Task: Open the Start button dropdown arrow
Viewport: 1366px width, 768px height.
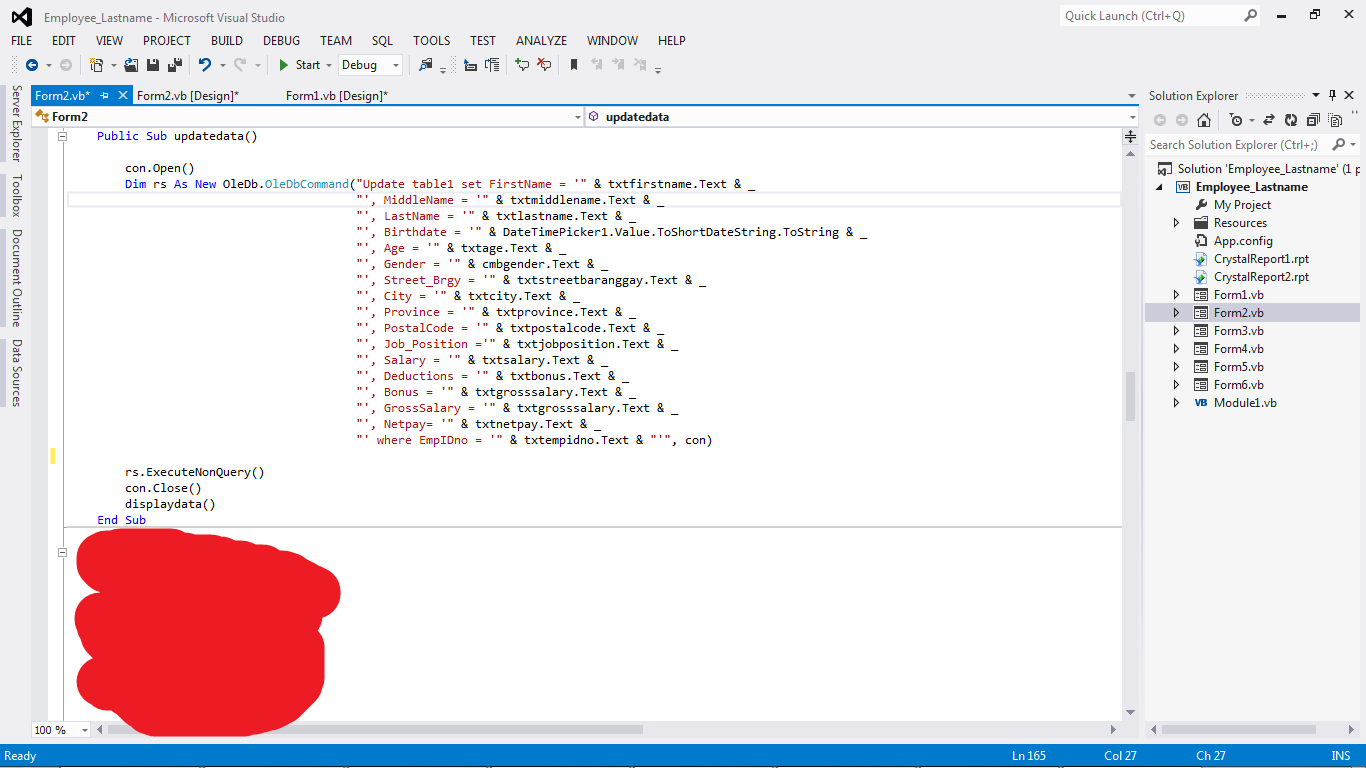Action: 328,65
